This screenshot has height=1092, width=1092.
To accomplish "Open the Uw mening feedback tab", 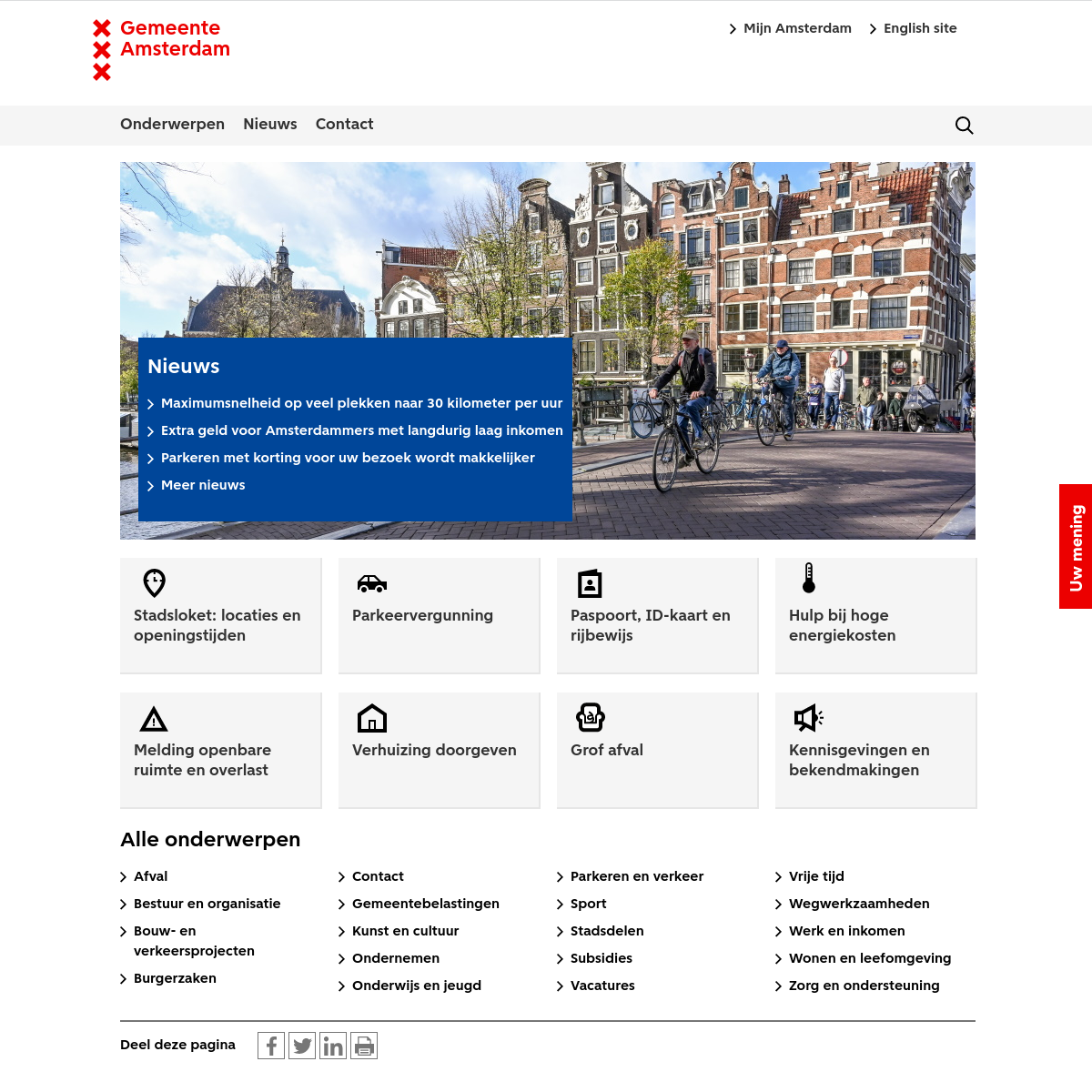I will tap(1076, 546).
